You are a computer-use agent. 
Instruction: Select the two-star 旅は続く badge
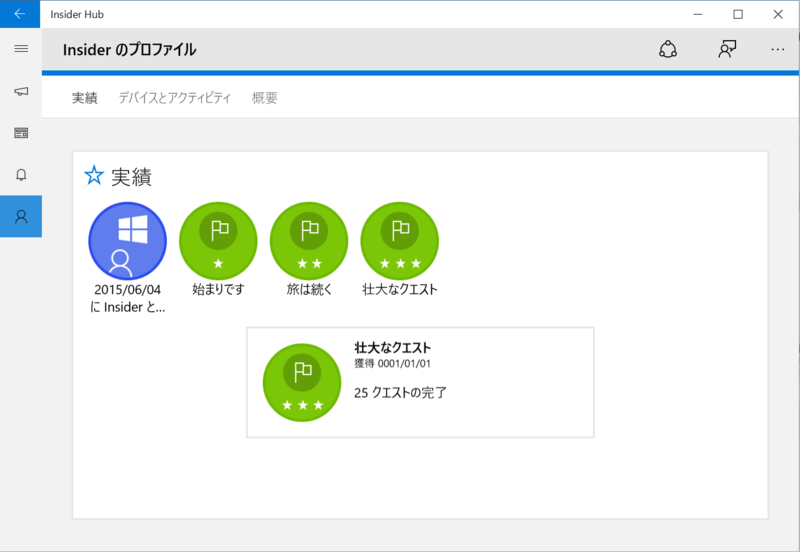(x=309, y=241)
